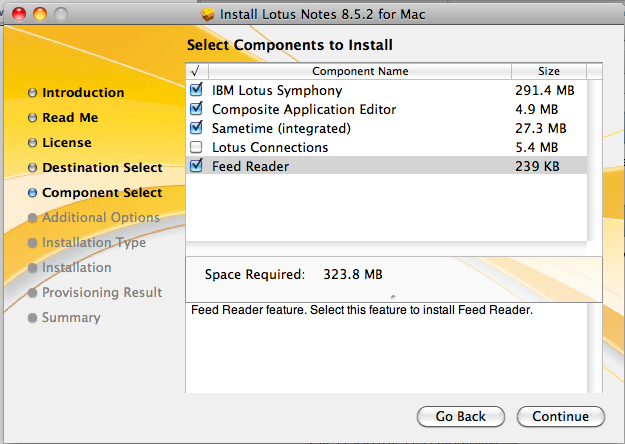Enable the Lotus Connections checkbox
Viewport: 625px width, 444px height.
(196, 147)
